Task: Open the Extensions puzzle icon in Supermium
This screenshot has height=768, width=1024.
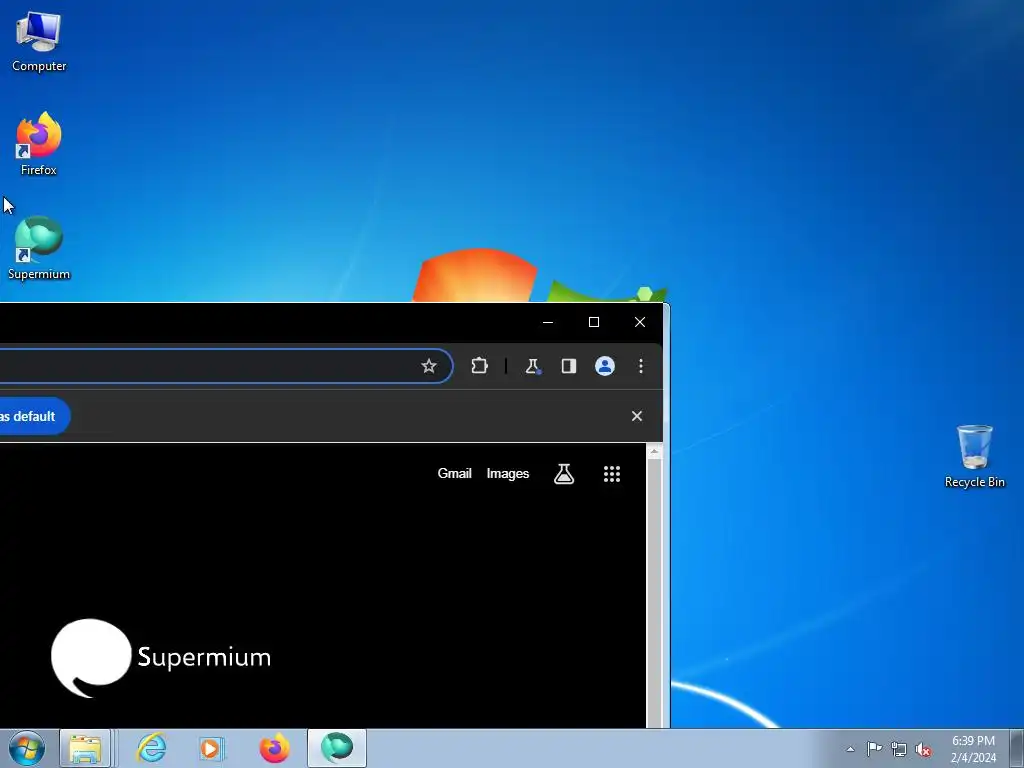Action: pos(479,366)
